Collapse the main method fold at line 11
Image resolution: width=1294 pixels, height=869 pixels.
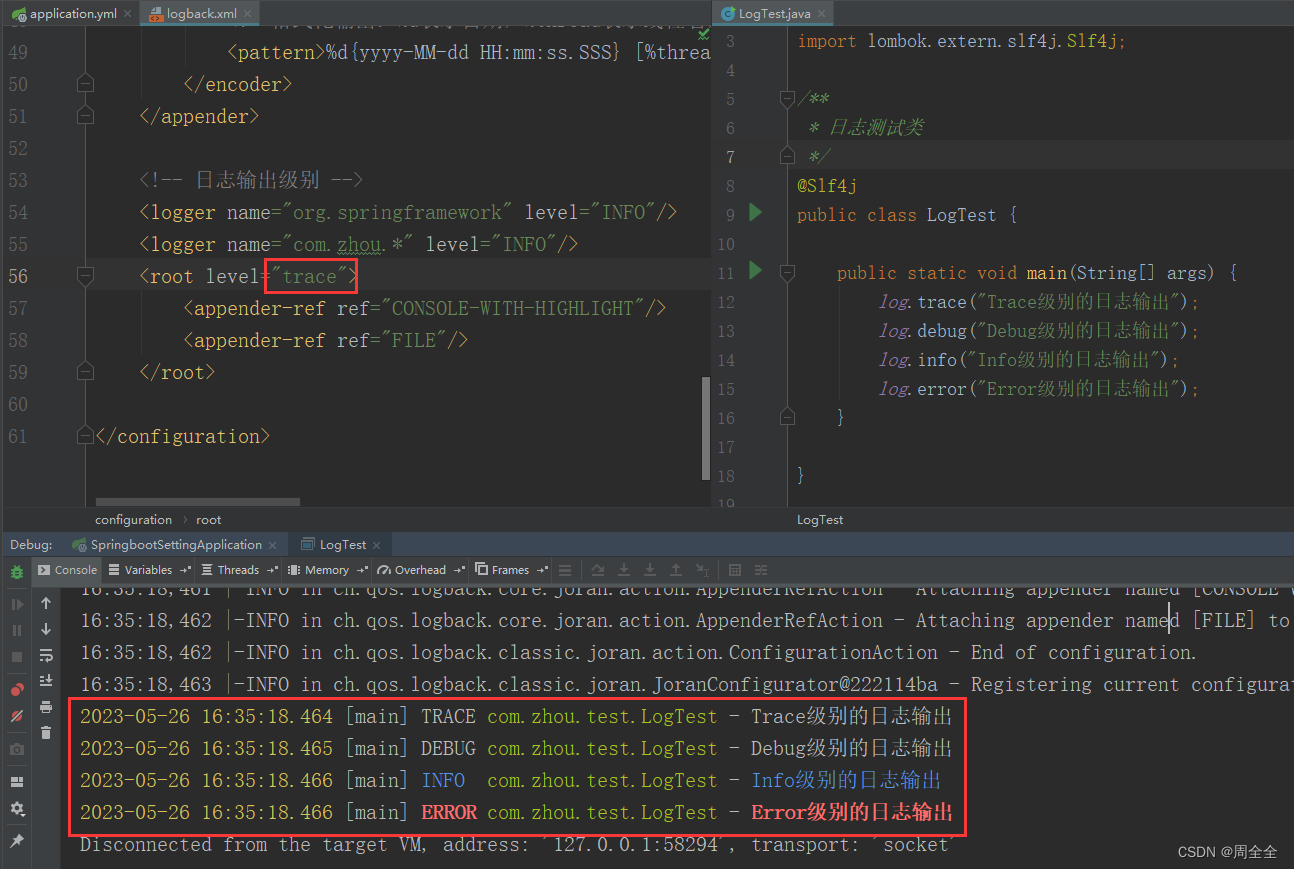787,272
